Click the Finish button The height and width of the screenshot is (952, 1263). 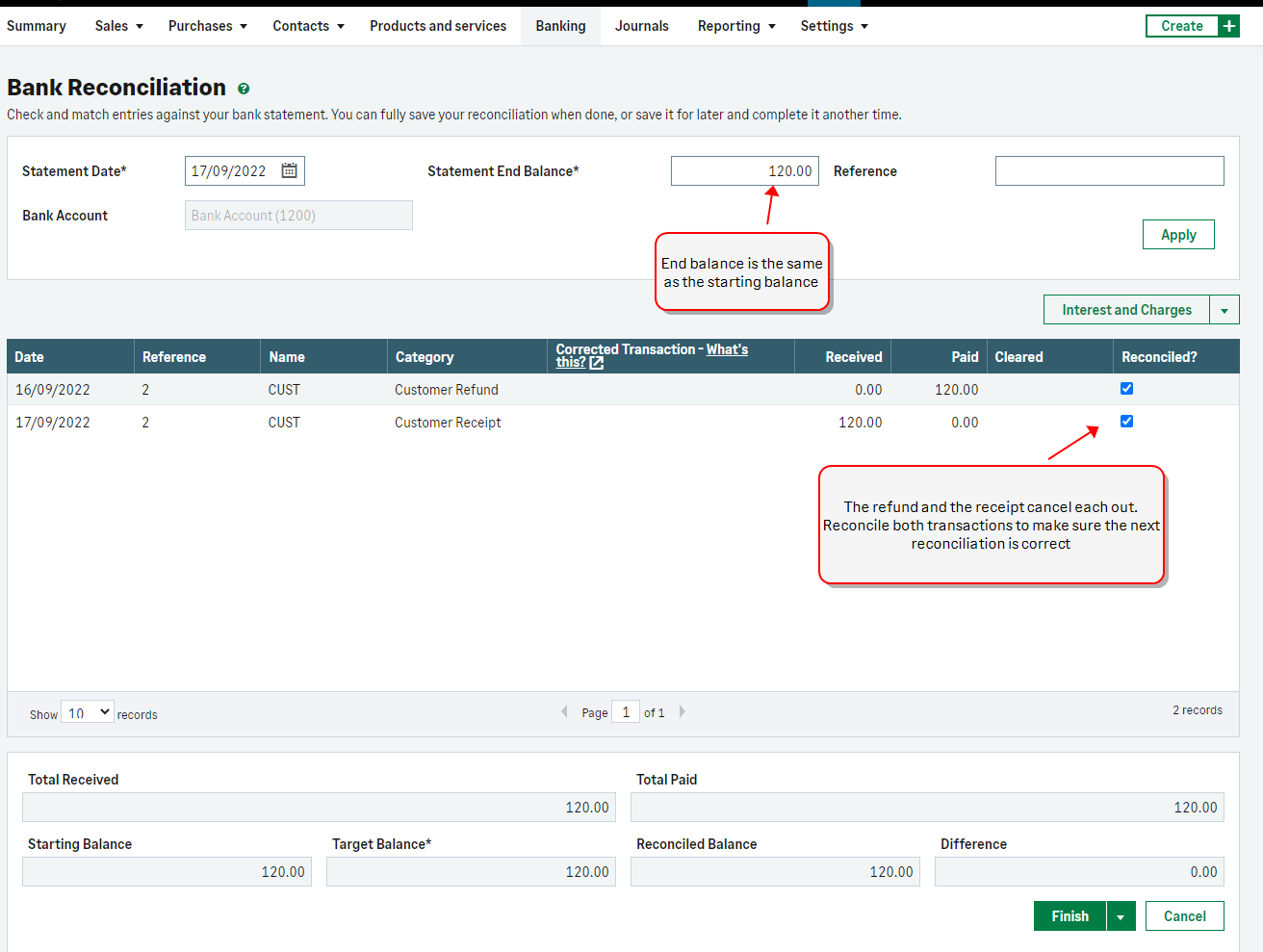point(1070,916)
